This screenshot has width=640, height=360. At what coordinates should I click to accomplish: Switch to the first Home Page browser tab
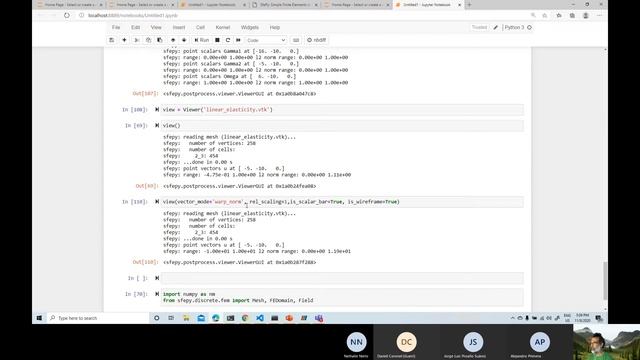pos(69,4)
